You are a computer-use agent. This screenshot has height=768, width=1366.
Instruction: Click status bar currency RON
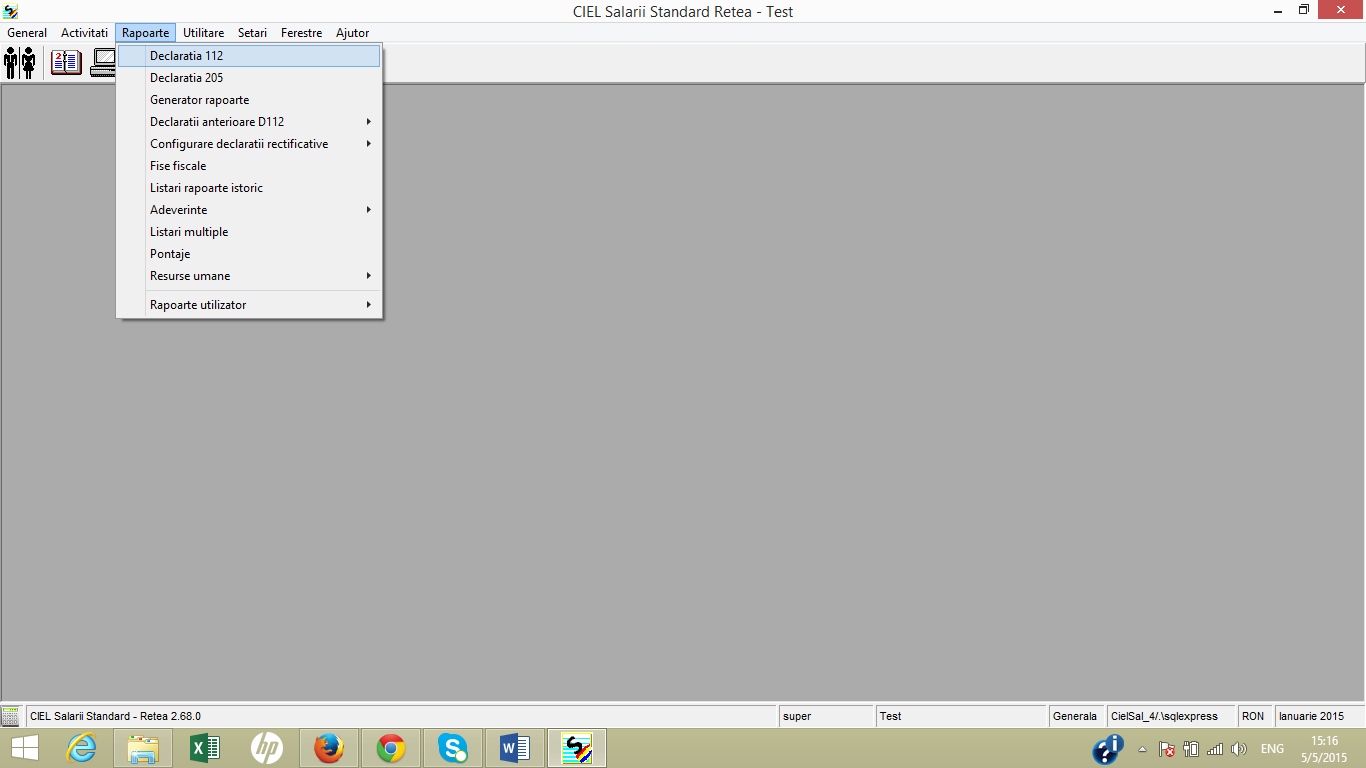click(1253, 716)
